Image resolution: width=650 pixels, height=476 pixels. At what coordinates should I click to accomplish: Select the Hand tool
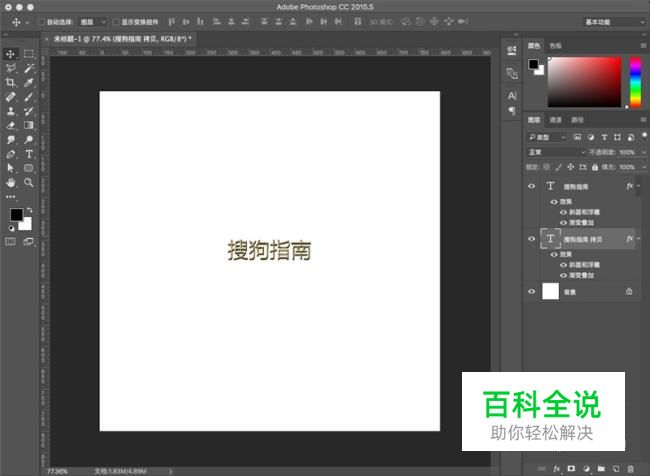pyautogui.click(x=11, y=183)
